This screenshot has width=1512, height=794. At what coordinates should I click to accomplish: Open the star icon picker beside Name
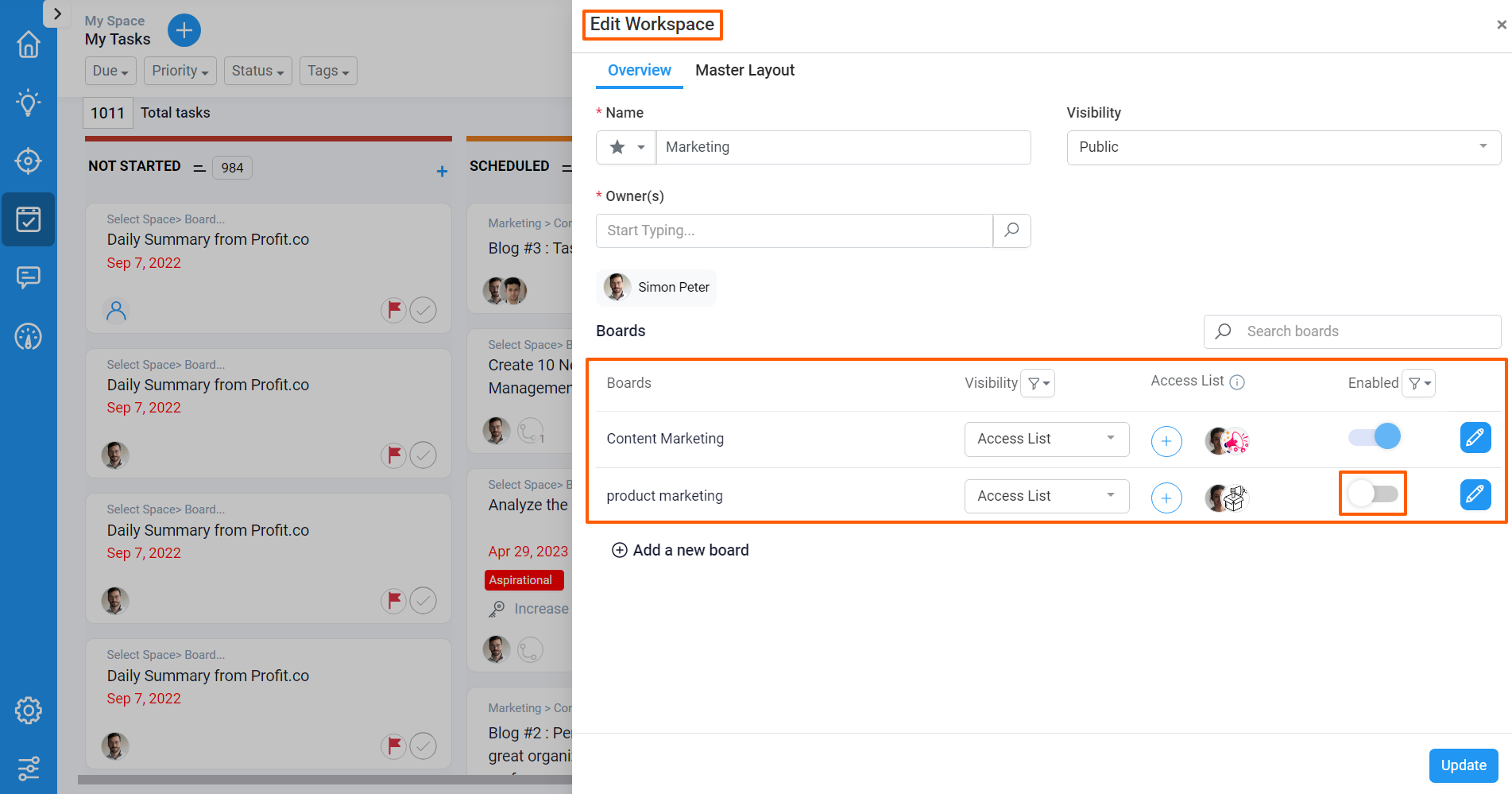tap(626, 148)
